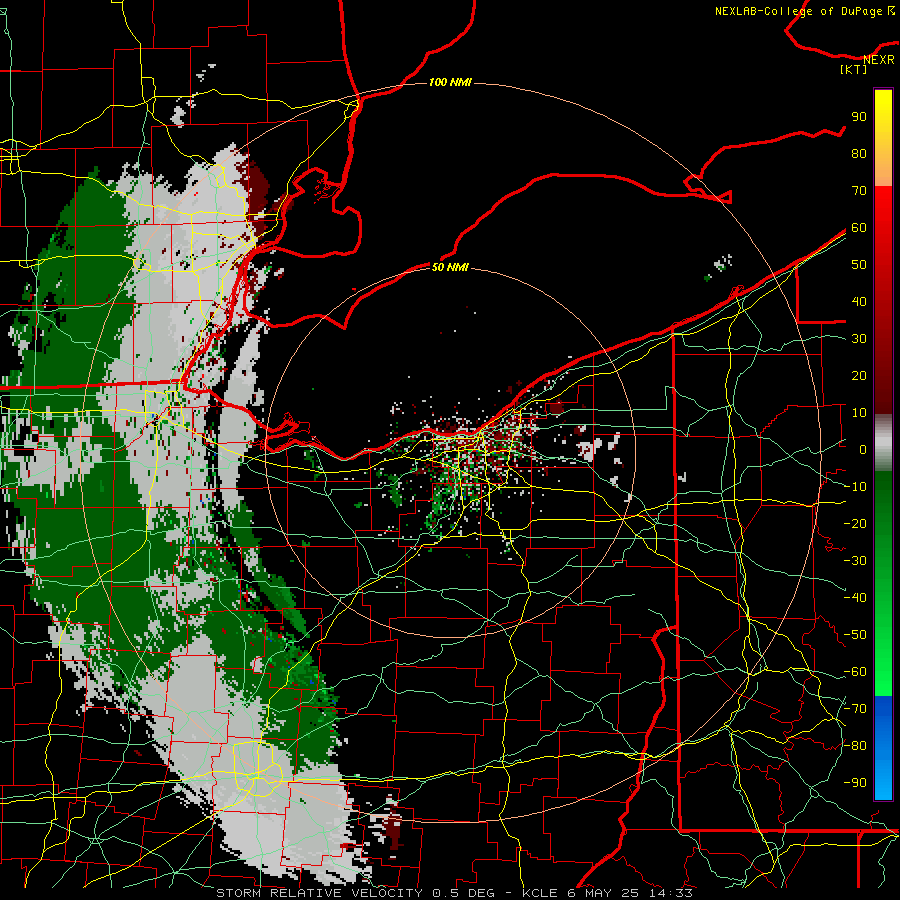The width and height of the screenshot is (900, 900).
Task: Click the -40 scale label
Action: pyautogui.click(x=855, y=598)
